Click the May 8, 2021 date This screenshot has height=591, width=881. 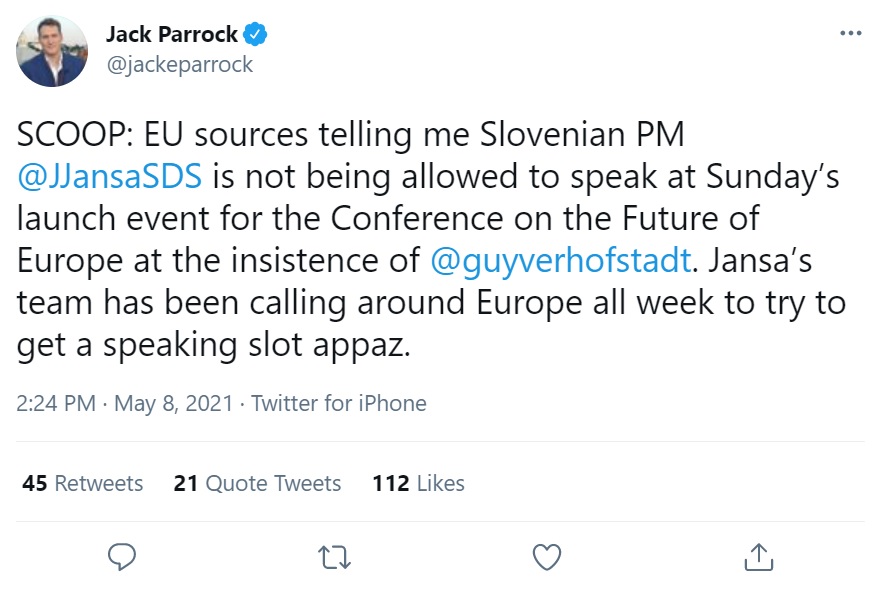(173, 403)
